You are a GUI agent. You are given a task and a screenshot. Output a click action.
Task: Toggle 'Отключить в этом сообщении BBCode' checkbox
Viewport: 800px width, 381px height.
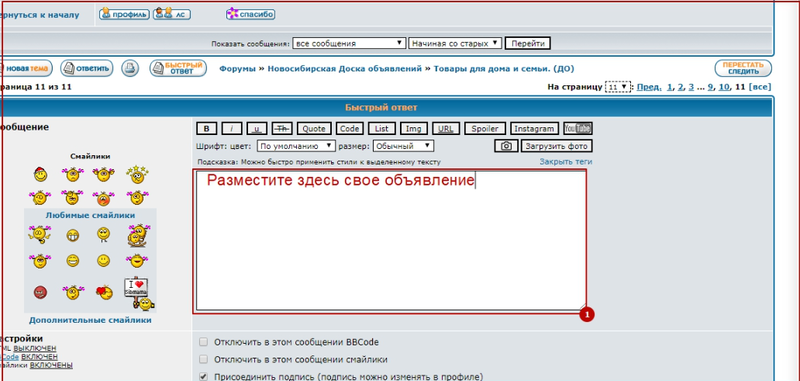pos(204,342)
